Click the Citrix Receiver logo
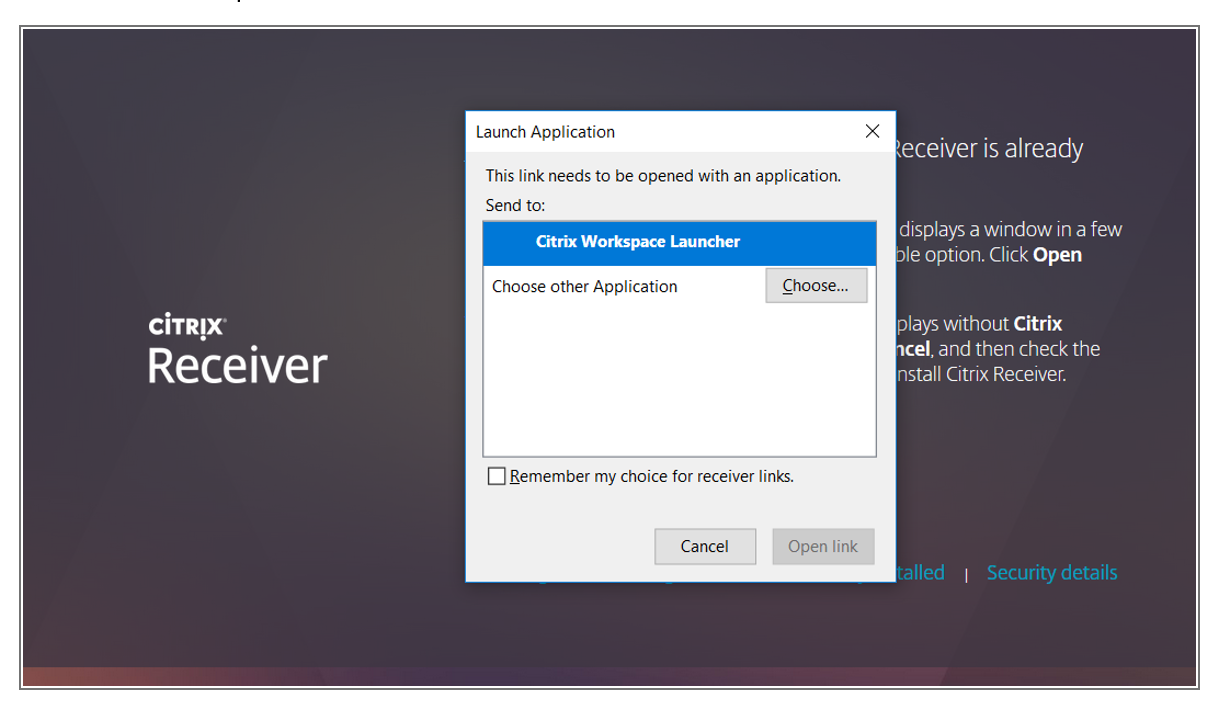The image size is (1214, 713). click(x=238, y=350)
